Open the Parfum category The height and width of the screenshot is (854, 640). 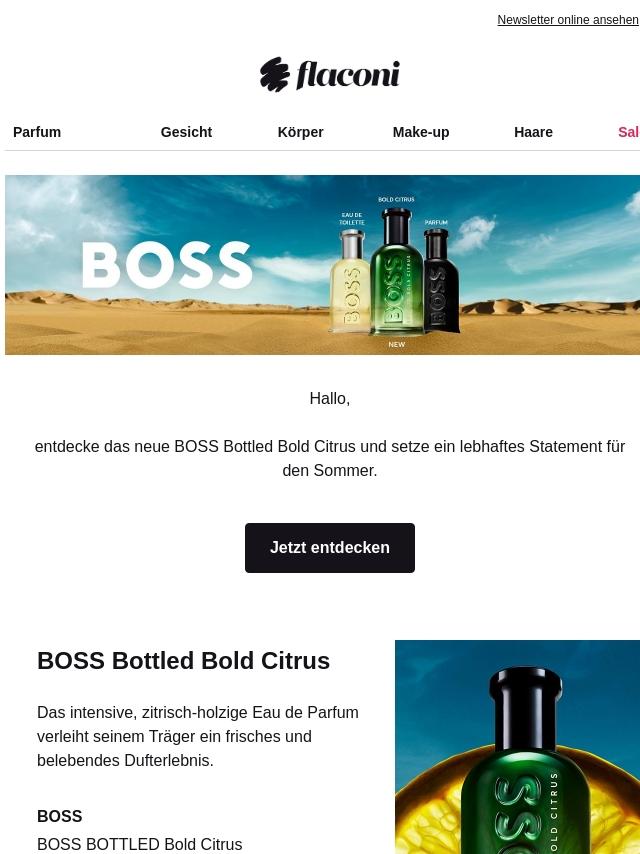pyautogui.click(x=37, y=132)
